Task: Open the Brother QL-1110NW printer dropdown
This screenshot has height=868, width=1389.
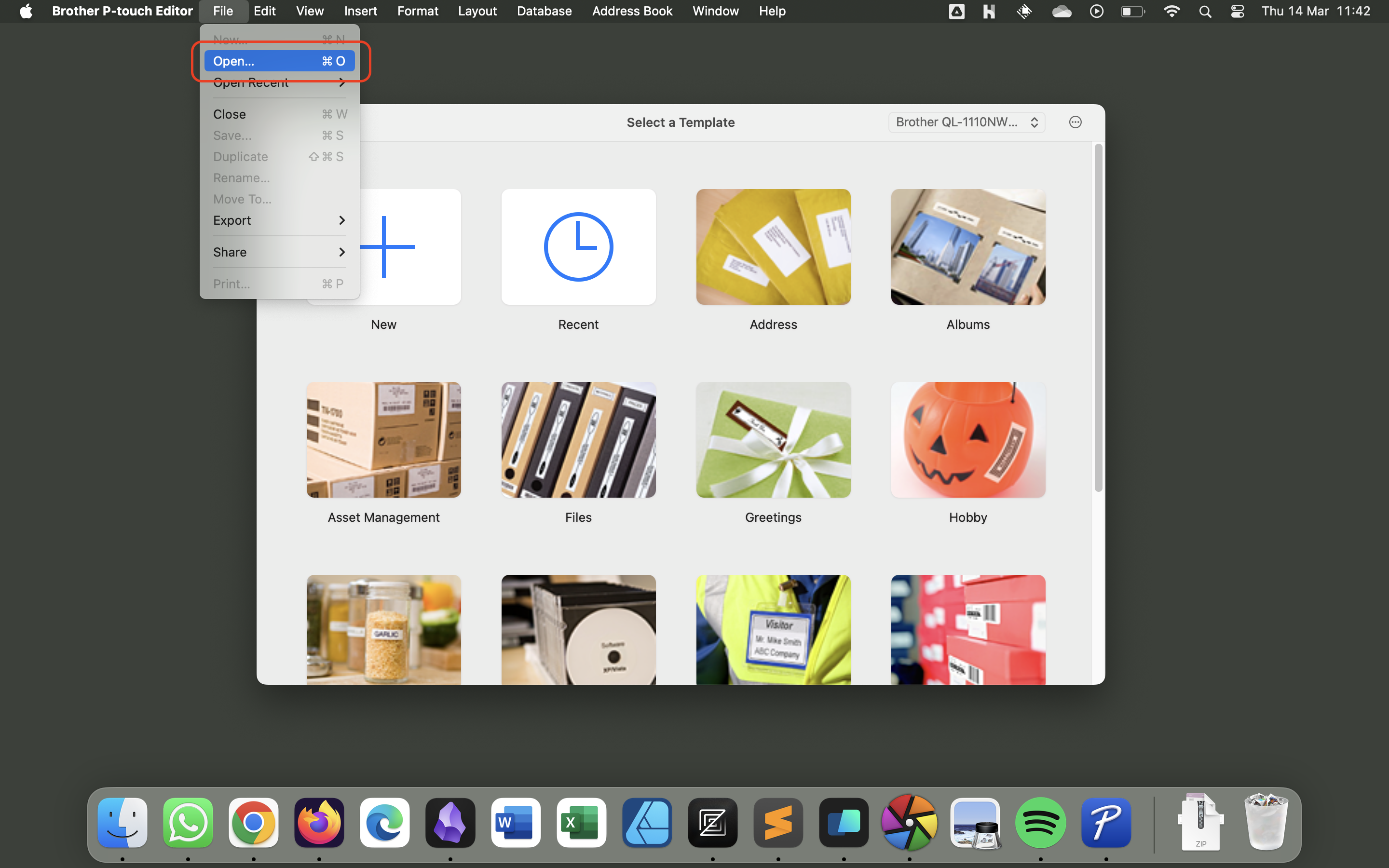Action: [967, 122]
